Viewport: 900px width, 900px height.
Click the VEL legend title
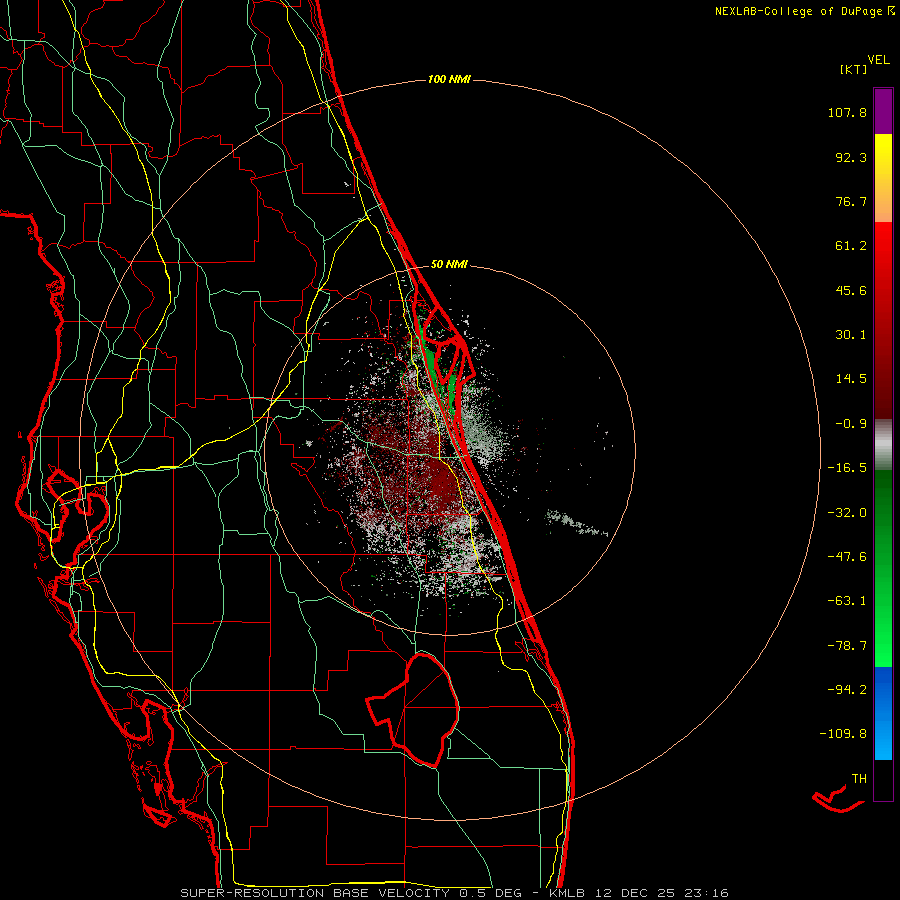click(878, 60)
